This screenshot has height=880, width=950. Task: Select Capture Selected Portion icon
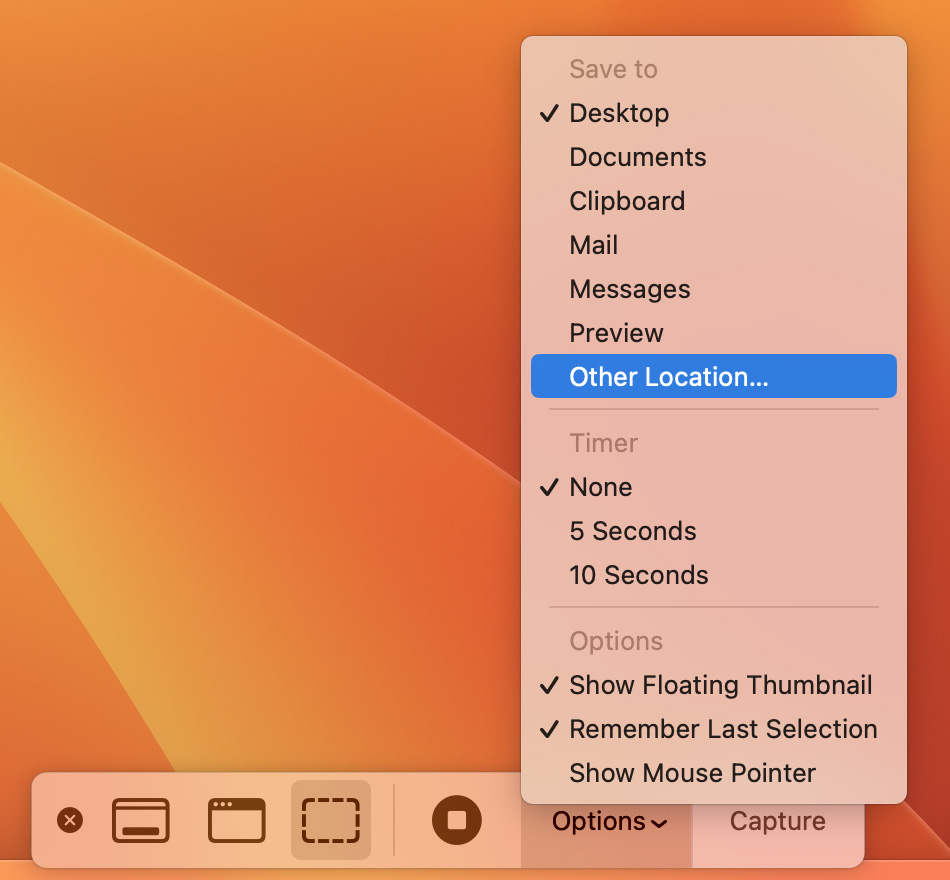(x=331, y=821)
